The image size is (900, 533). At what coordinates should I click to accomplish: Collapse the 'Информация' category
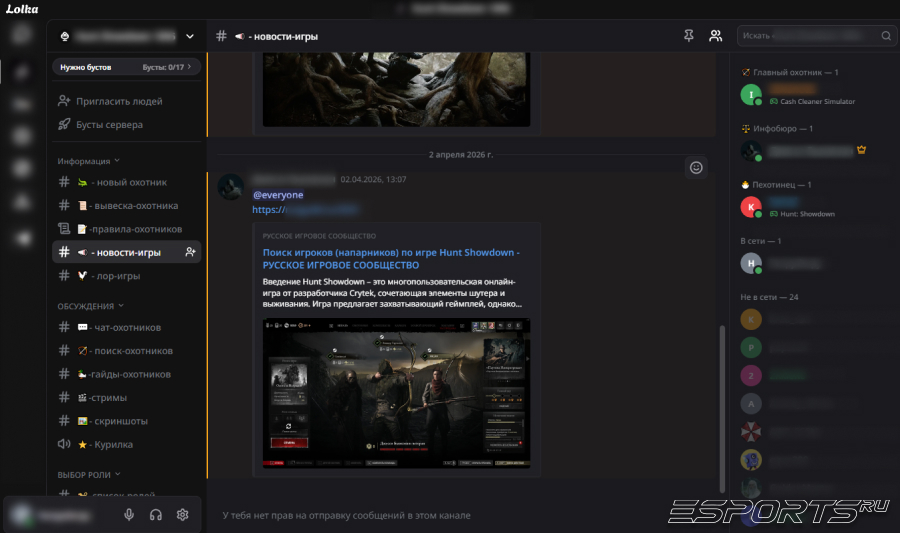click(x=88, y=161)
